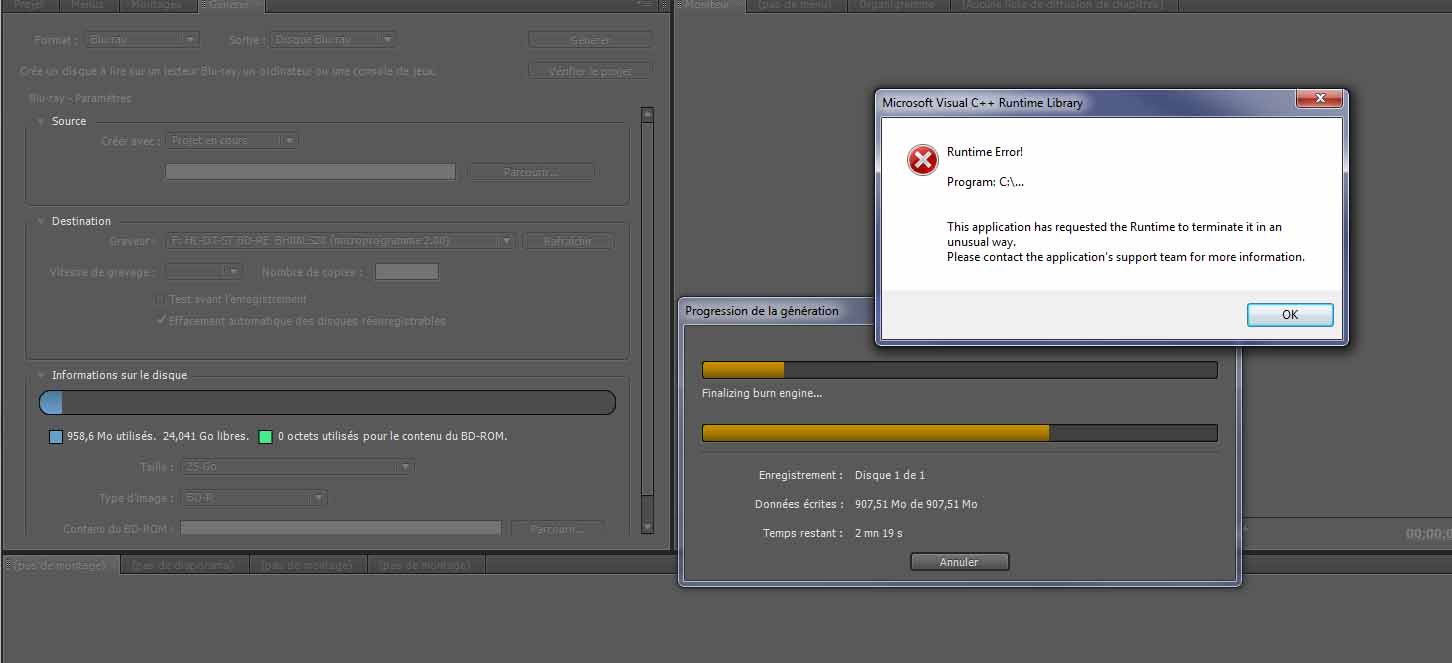Click the 'Nombre de copies' input field
1452x663 pixels.
tap(406, 272)
